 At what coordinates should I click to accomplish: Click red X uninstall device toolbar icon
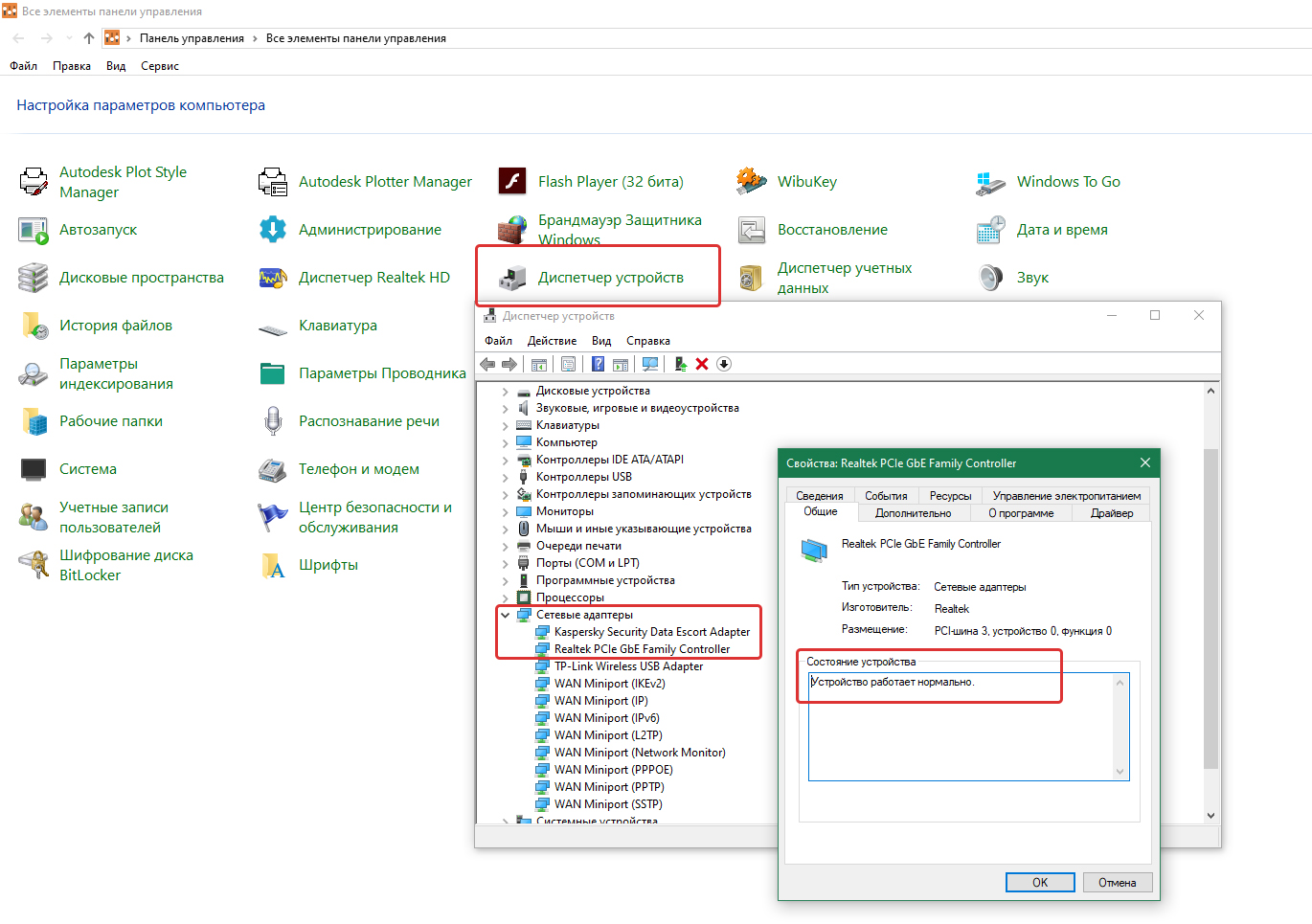[702, 364]
